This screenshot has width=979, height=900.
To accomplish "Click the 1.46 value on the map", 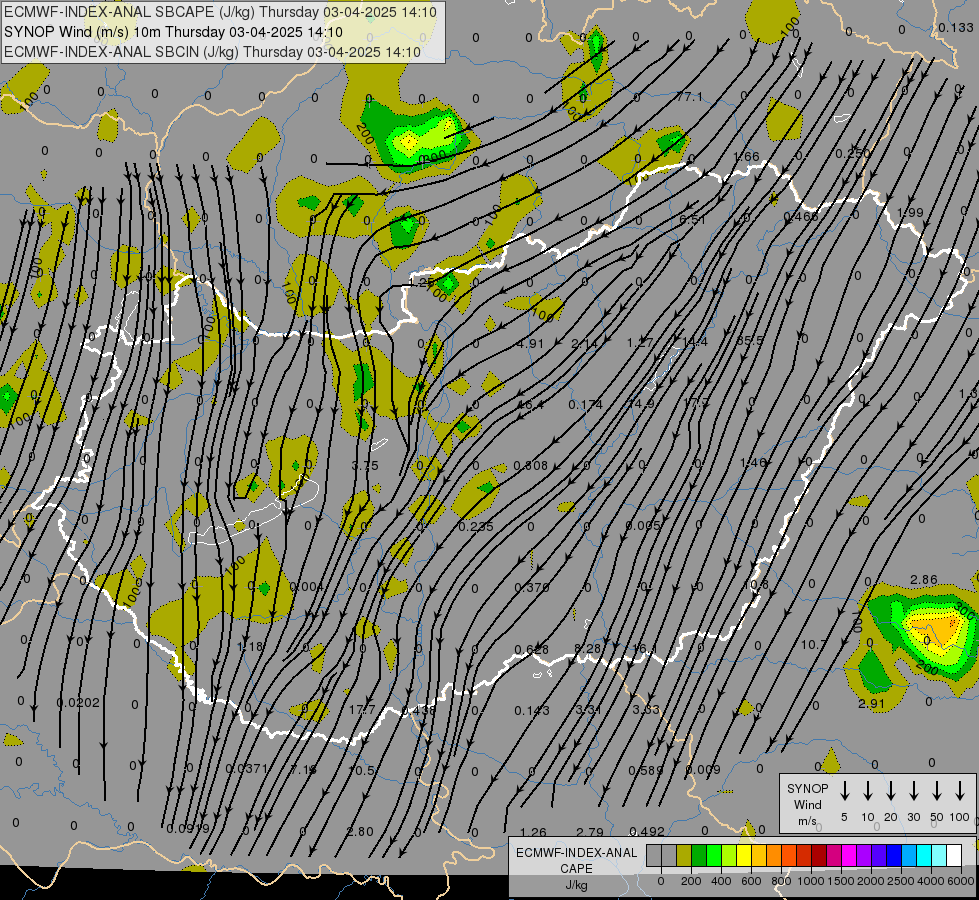I will click(753, 463).
